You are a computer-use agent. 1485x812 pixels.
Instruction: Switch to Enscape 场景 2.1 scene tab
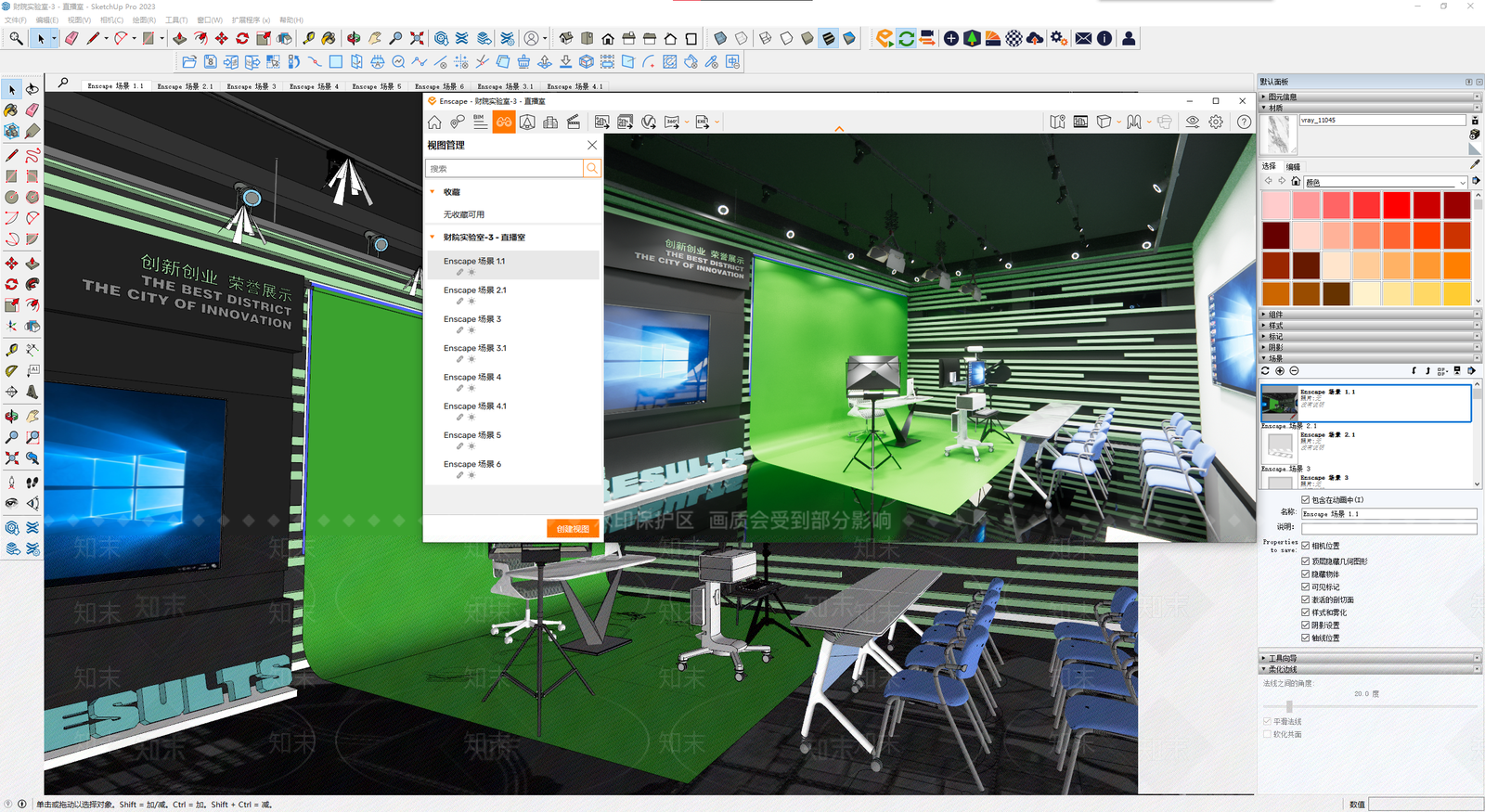point(185,86)
